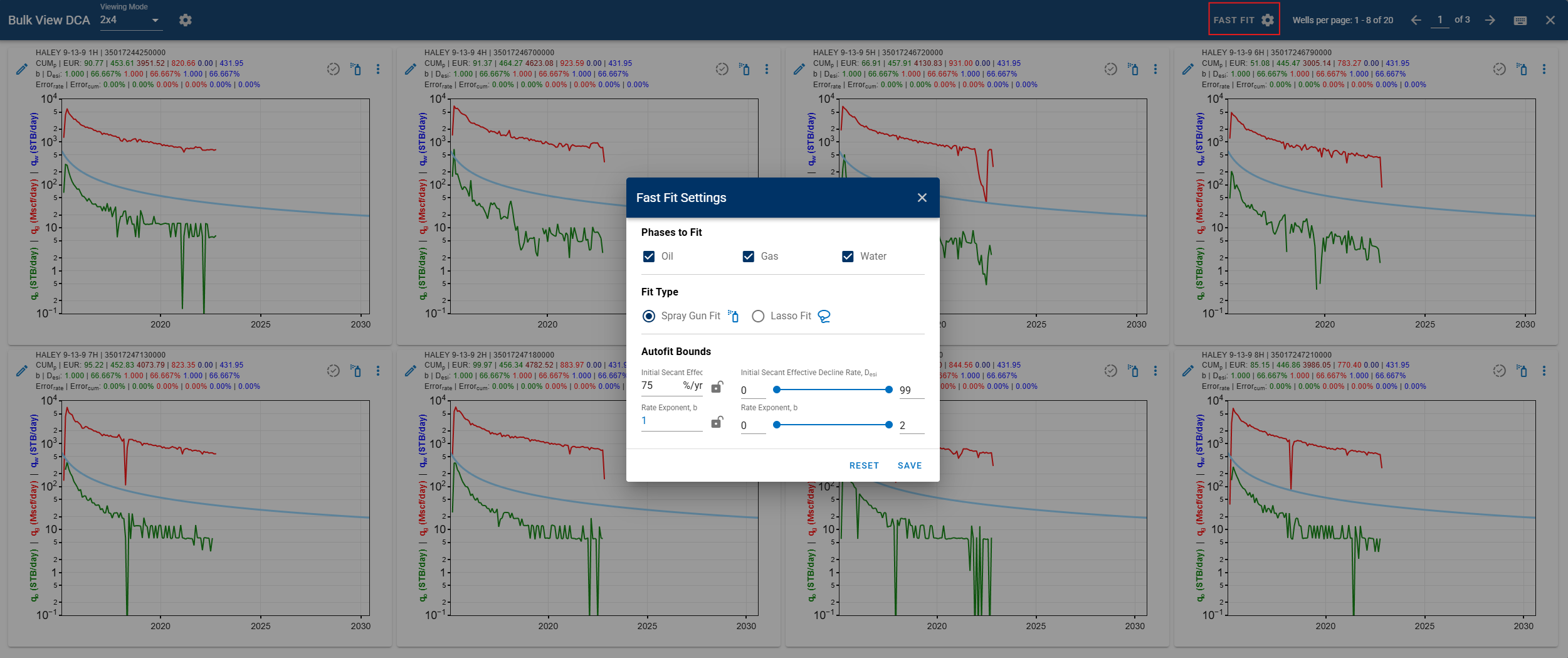Screen dimensions: 1568x658
Task: Click the Rate Exponent b slider right handle
Action: pyautogui.click(x=888, y=425)
